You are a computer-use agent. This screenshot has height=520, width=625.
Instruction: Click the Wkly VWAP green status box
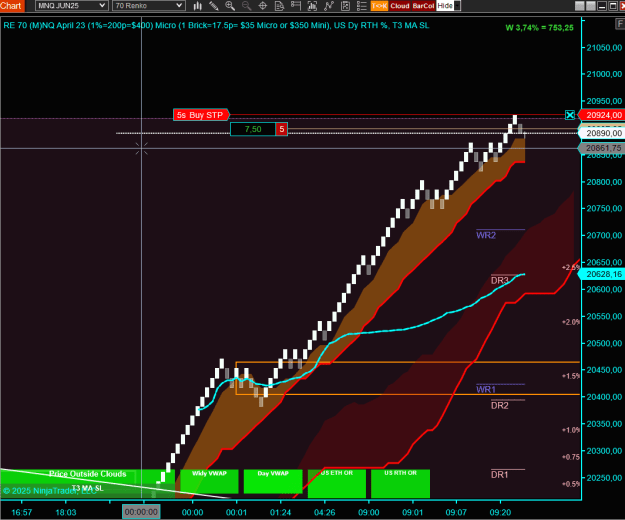[209, 481]
